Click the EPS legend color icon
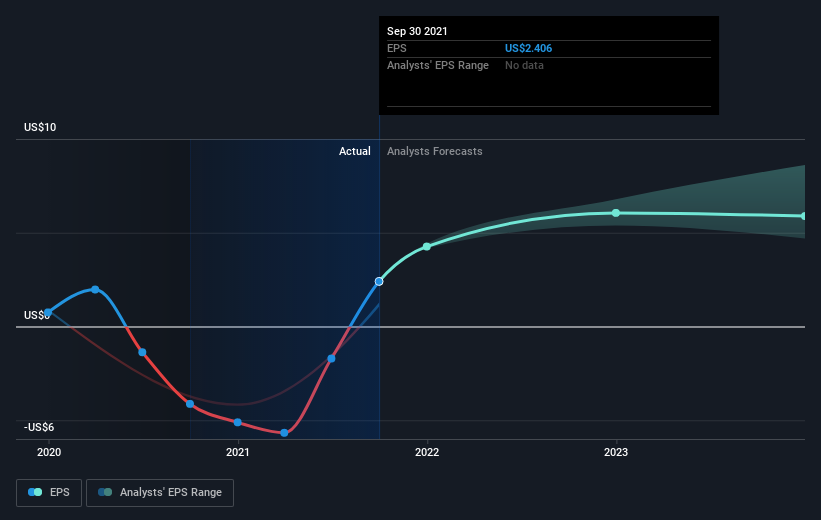Viewport: 821px width, 520px height. 35,492
